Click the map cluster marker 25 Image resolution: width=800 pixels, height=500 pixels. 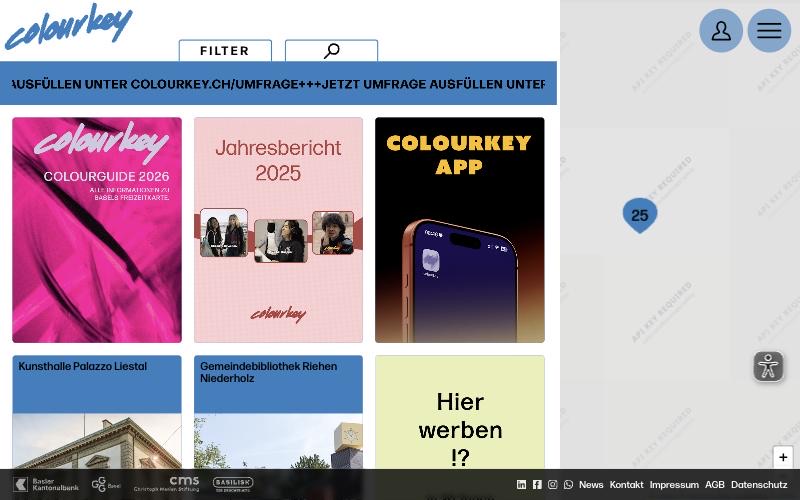click(640, 215)
